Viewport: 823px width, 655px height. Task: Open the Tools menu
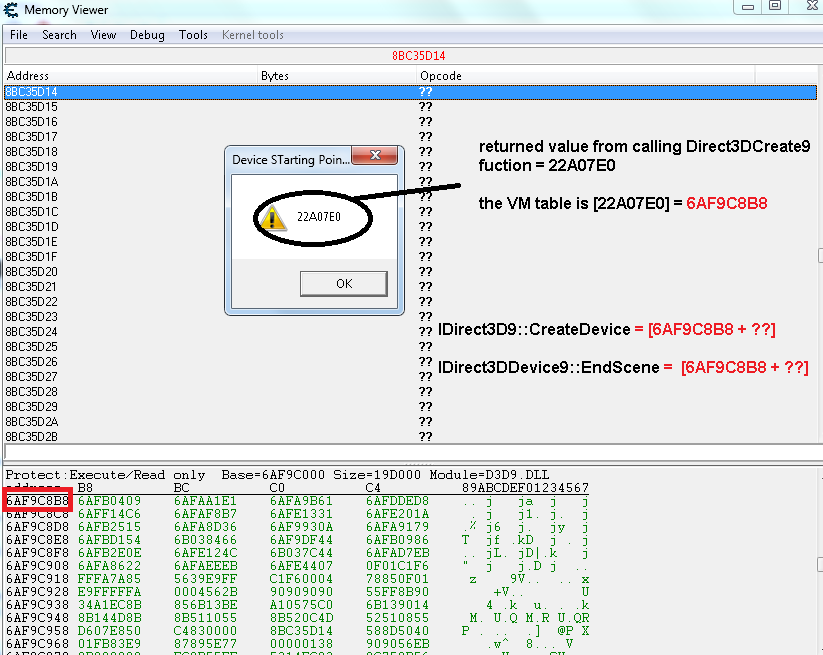193,35
